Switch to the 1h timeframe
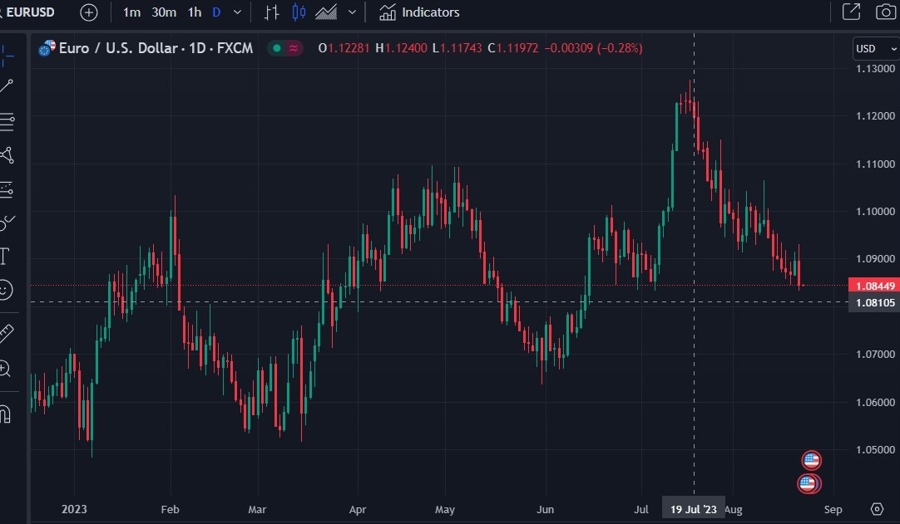 (195, 12)
